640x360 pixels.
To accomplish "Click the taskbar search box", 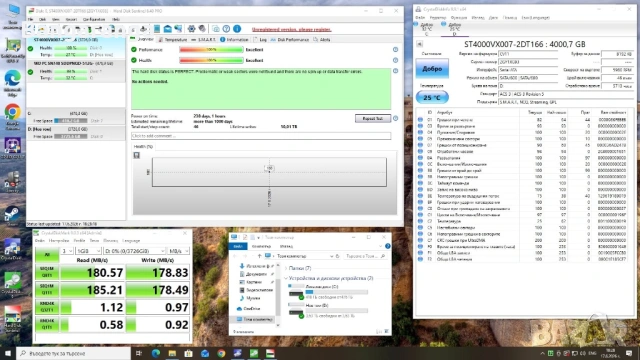I will (73, 353).
